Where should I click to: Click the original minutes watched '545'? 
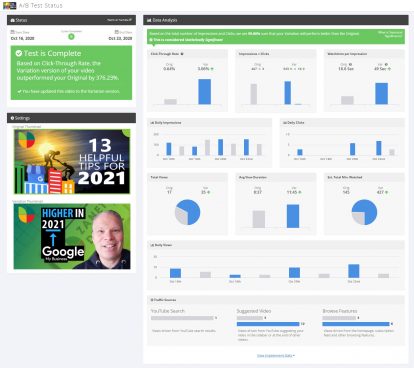click(x=346, y=192)
